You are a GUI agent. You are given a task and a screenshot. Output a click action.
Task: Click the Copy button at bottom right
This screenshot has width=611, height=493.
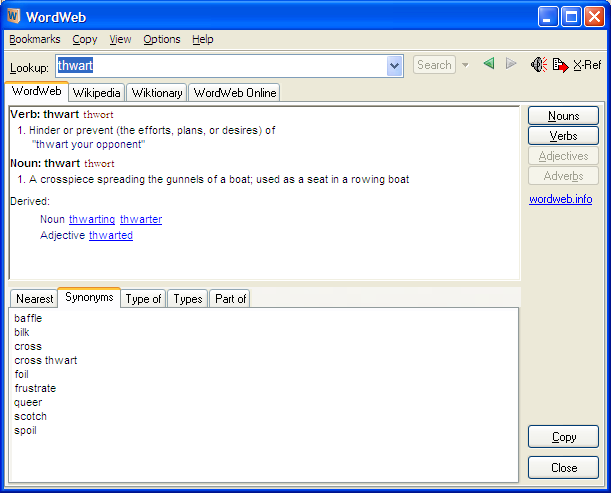point(563,437)
